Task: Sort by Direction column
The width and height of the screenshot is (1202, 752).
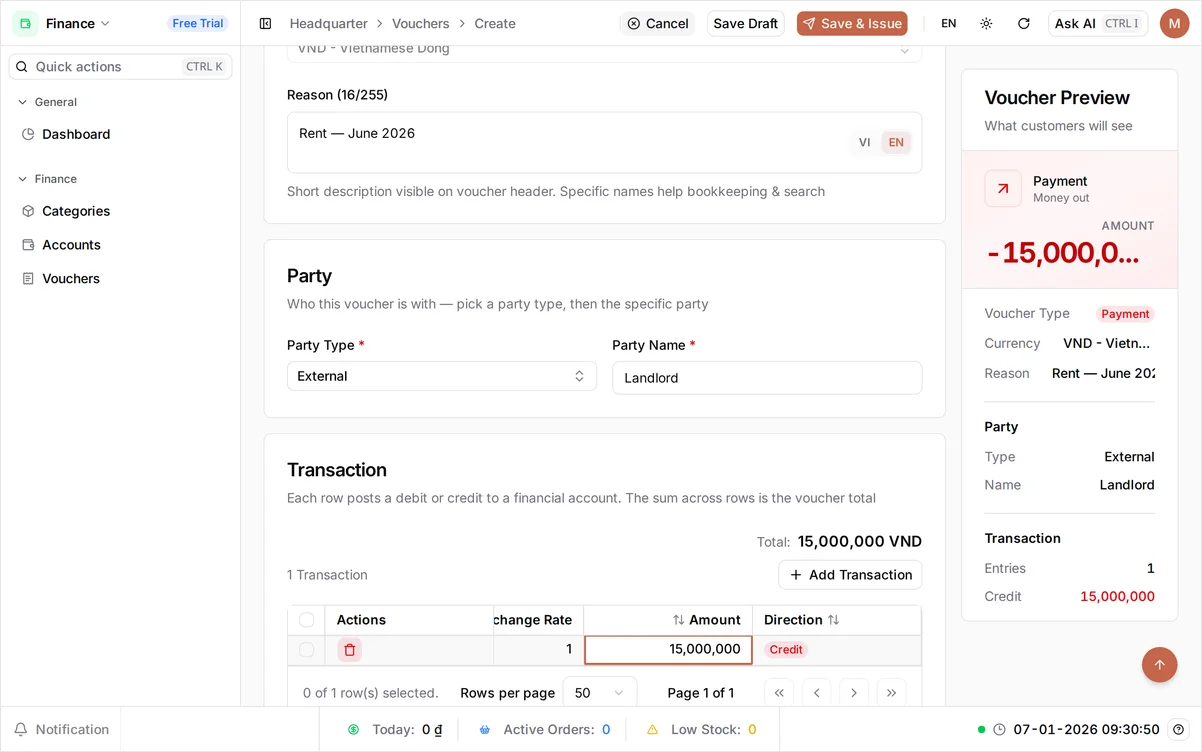Action: click(x=802, y=620)
